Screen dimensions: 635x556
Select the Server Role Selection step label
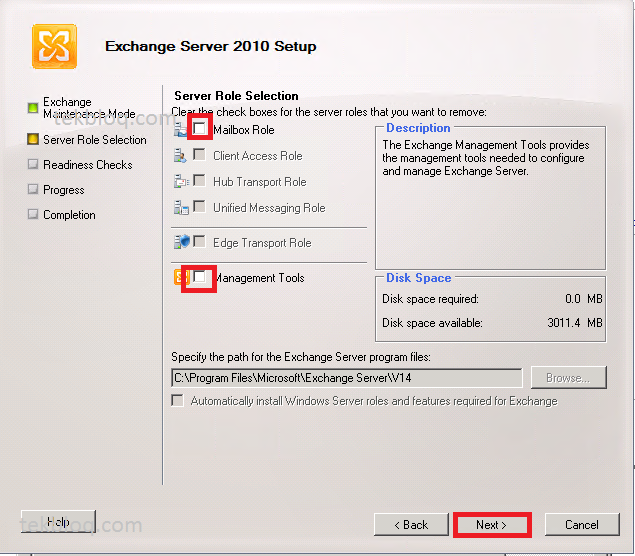(x=95, y=140)
